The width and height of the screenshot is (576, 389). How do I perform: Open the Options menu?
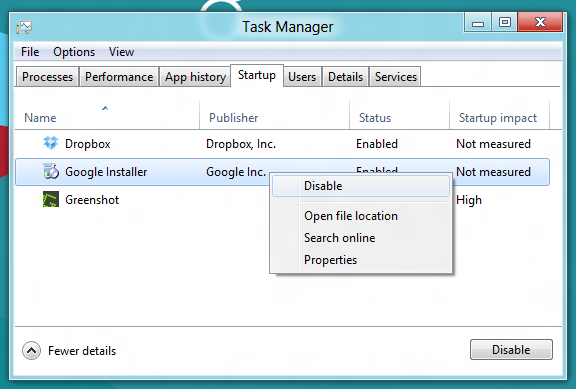coord(74,52)
